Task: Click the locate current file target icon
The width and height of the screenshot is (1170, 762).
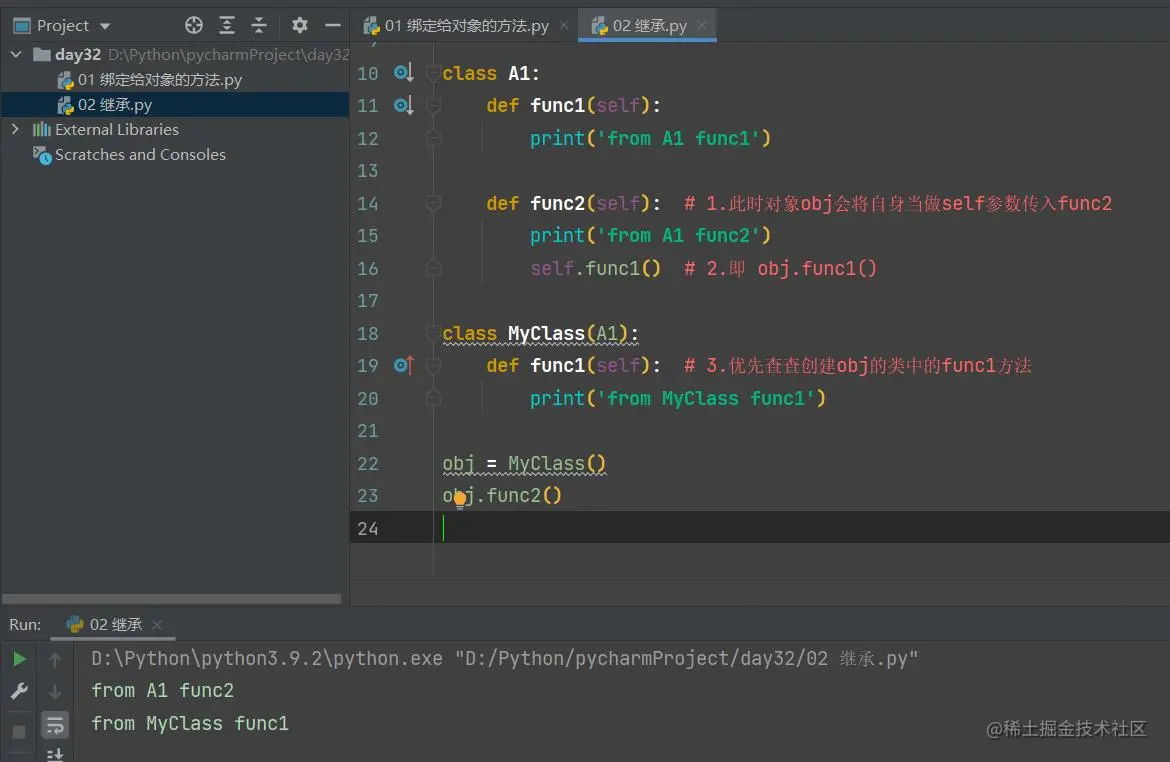Action: point(194,25)
